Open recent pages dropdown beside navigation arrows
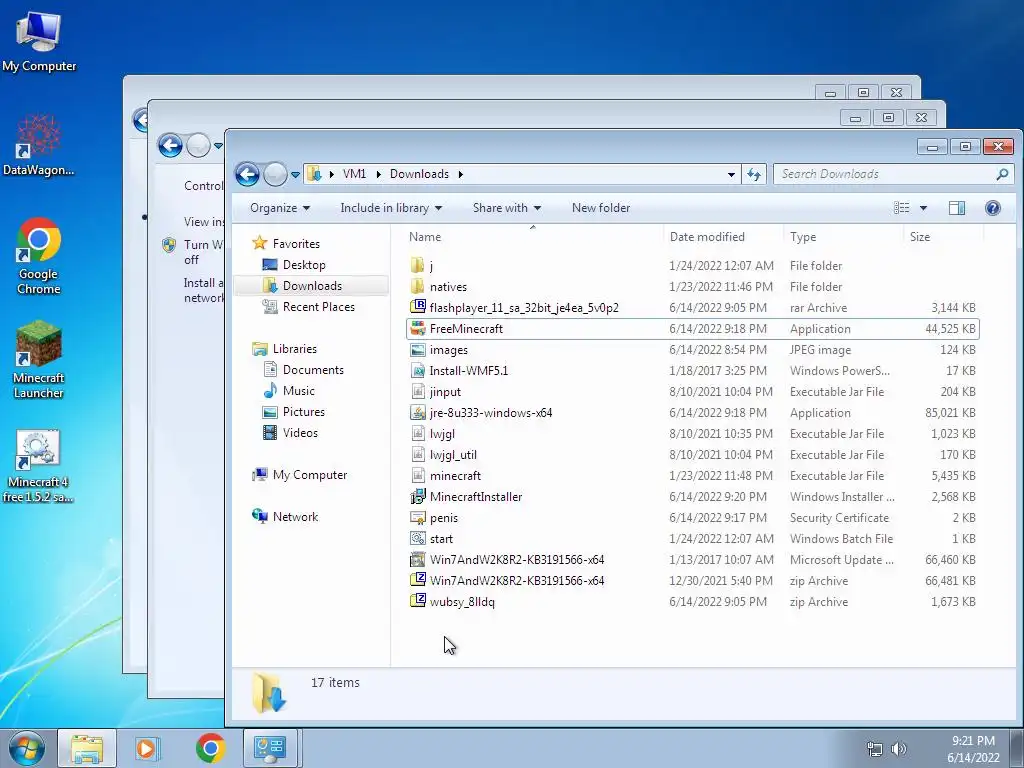 295,174
